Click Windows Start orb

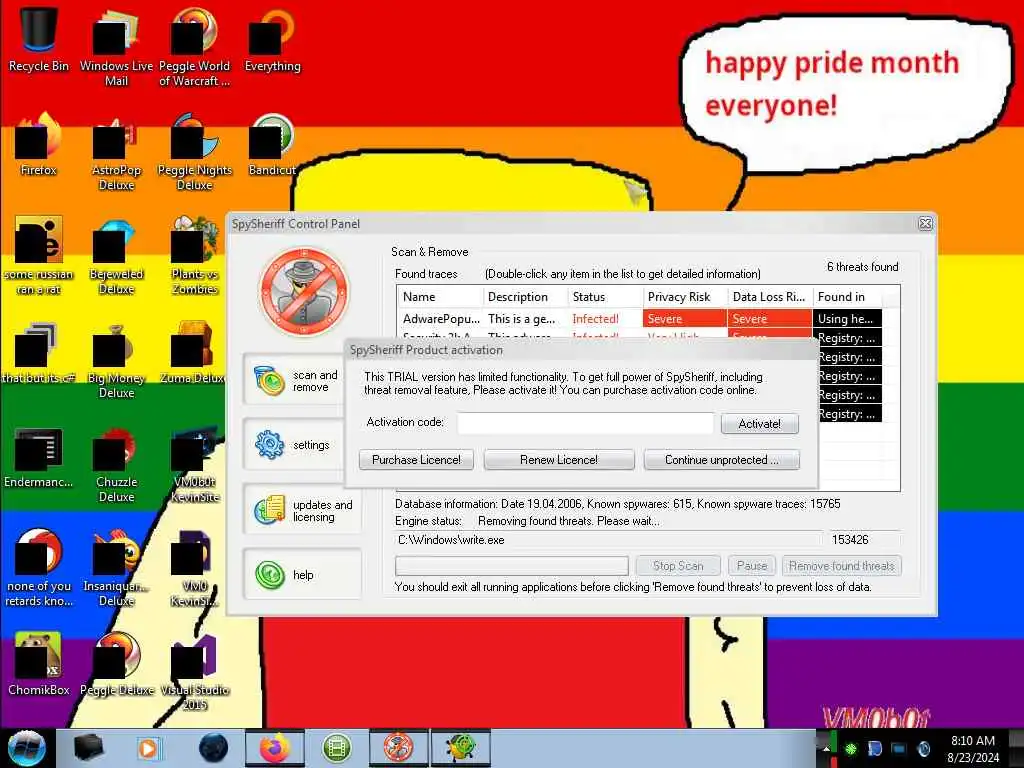click(x=26, y=748)
